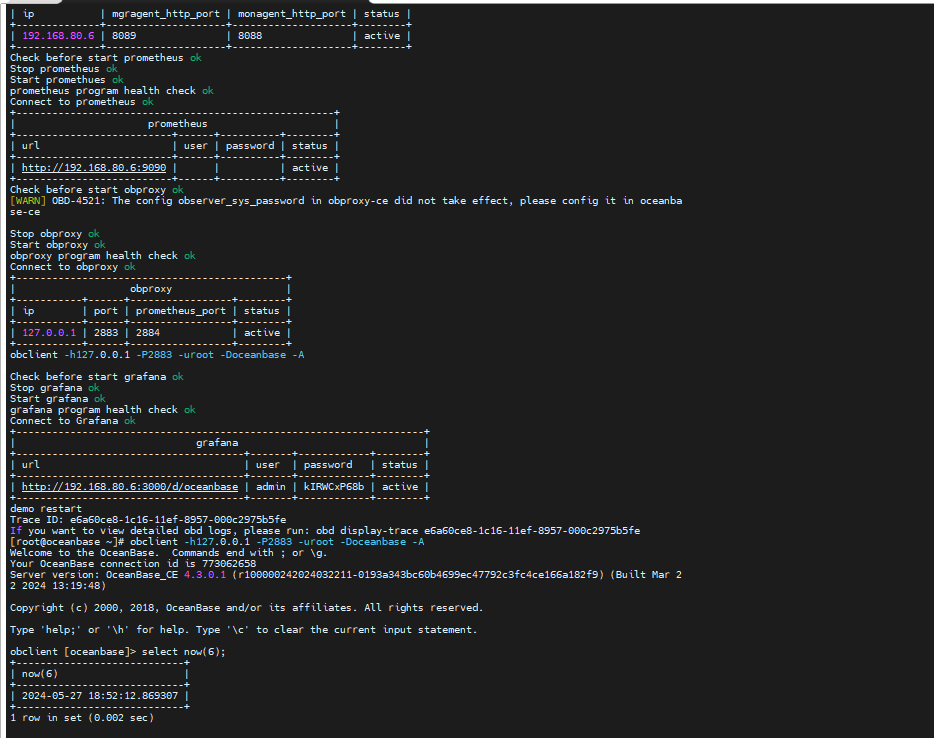Click the yellow [WARN] tag
The image size is (934, 738).
coord(28,201)
